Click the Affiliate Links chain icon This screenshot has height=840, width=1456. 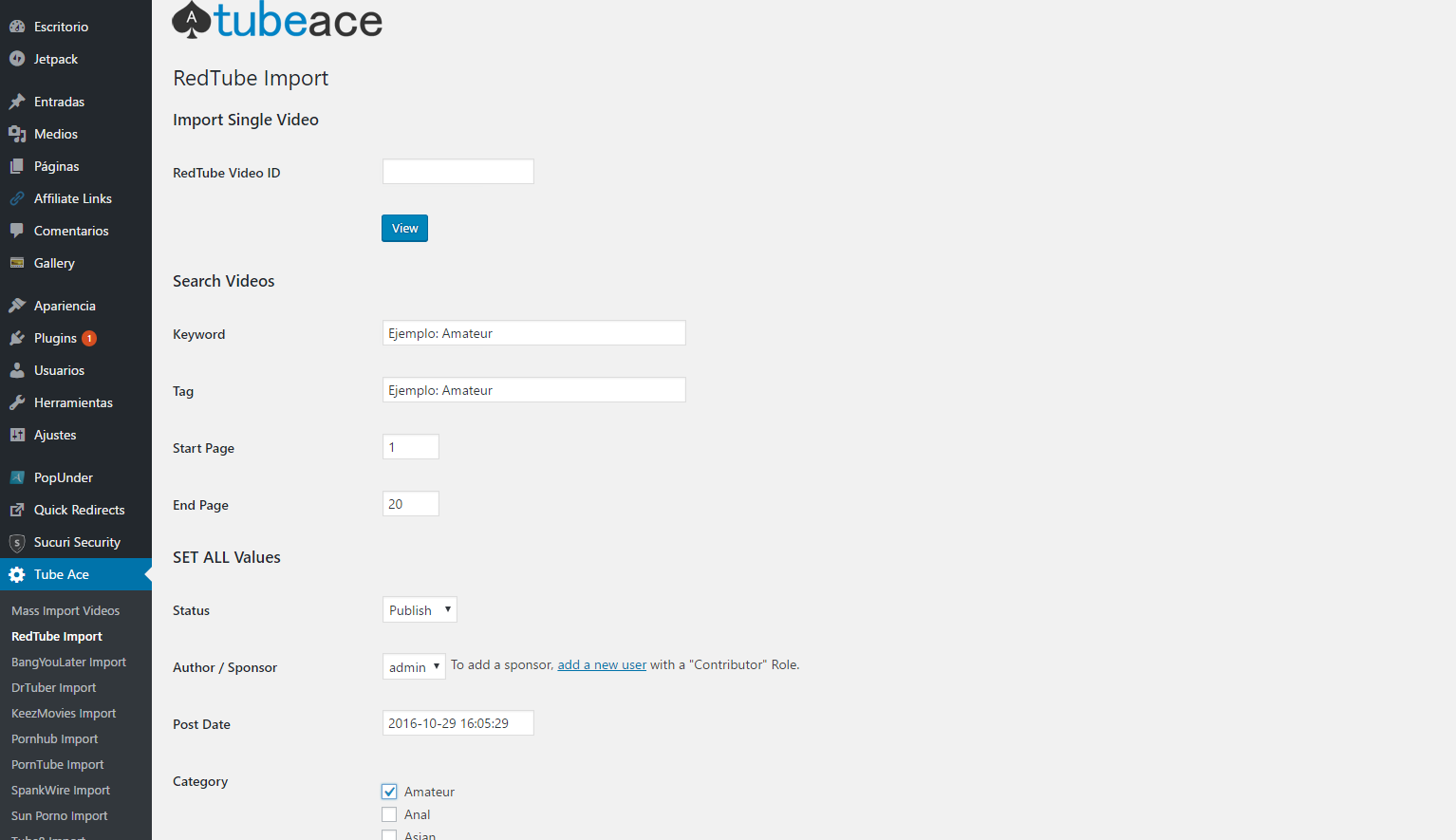pyautogui.click(x=17, y=198)
